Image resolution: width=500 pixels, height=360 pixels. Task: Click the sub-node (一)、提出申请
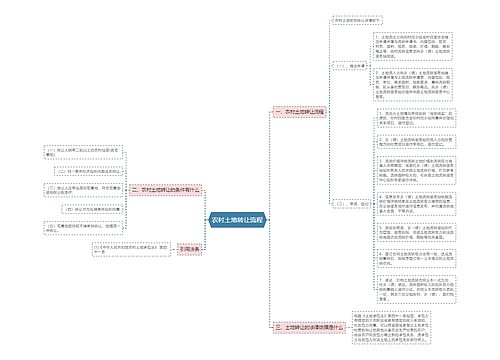click(x=350, y=66)
